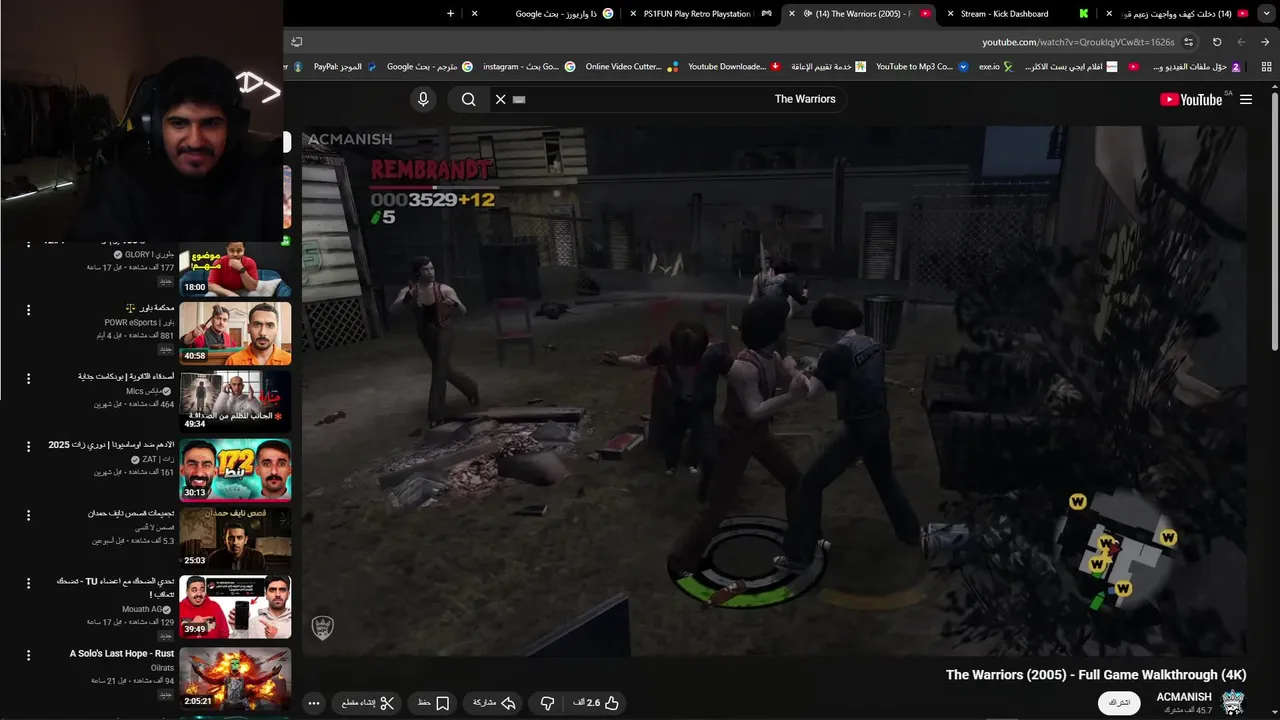Open more actions three-dot menu under video
This screenshot has height=720, width=1280.
click(313, 703)
